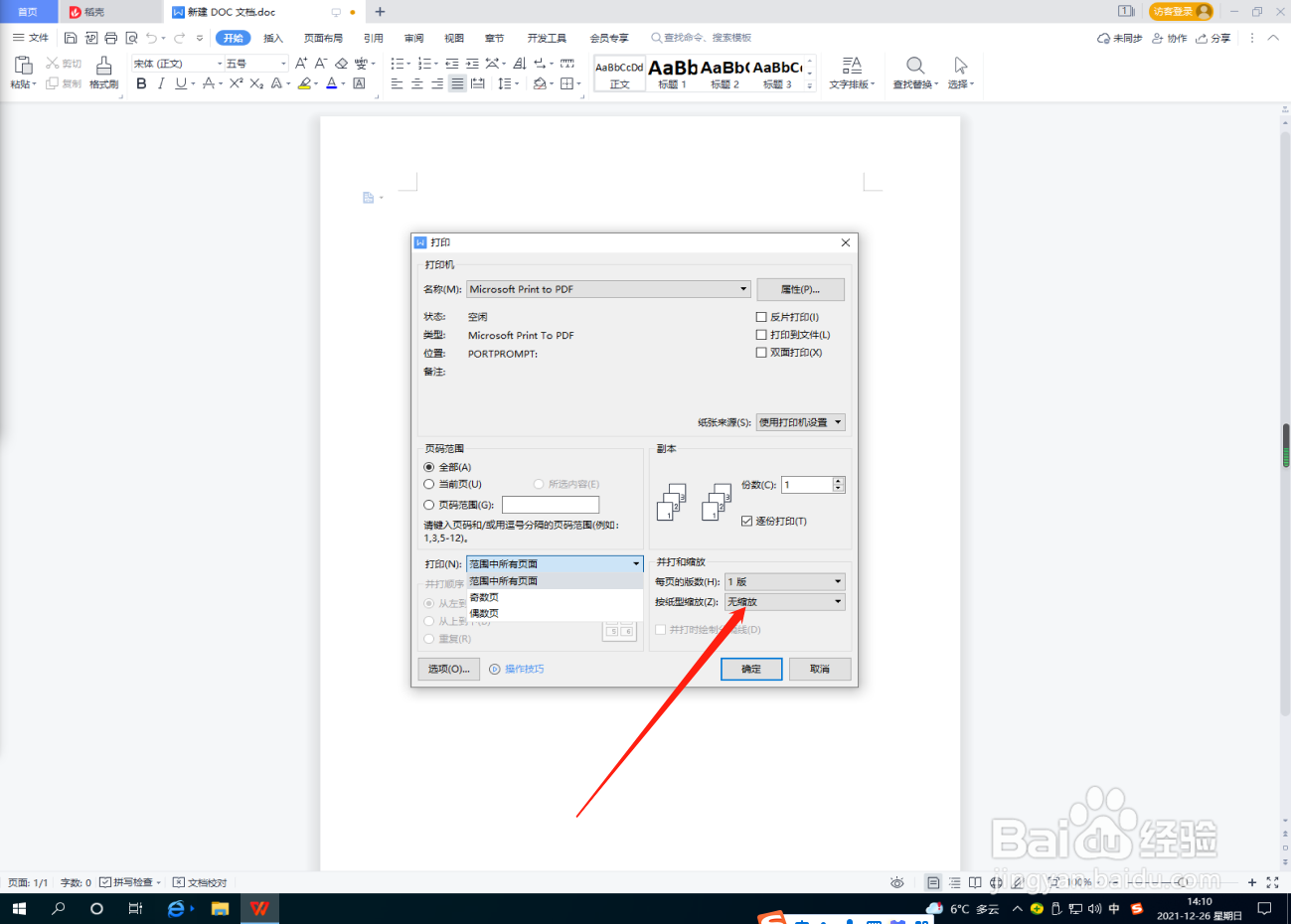This screenshot has width=1291, height=924.
Task: Toggle Italic formatting
Action: click(160, 84)
